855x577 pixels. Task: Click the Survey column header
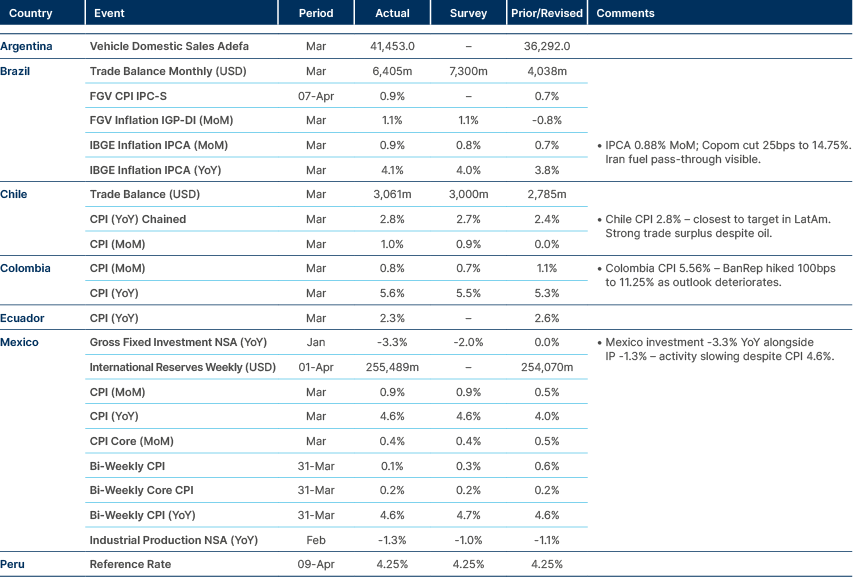(x=467, y=13)
